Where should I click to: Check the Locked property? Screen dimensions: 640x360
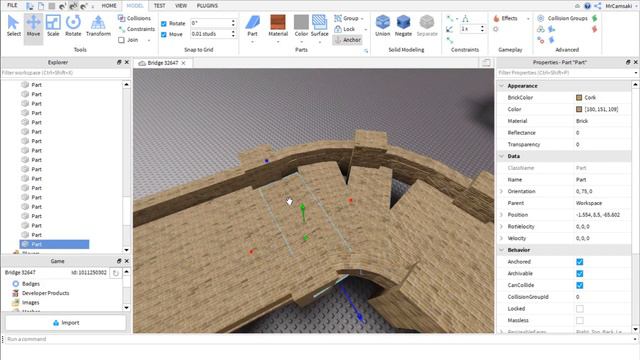580,309
